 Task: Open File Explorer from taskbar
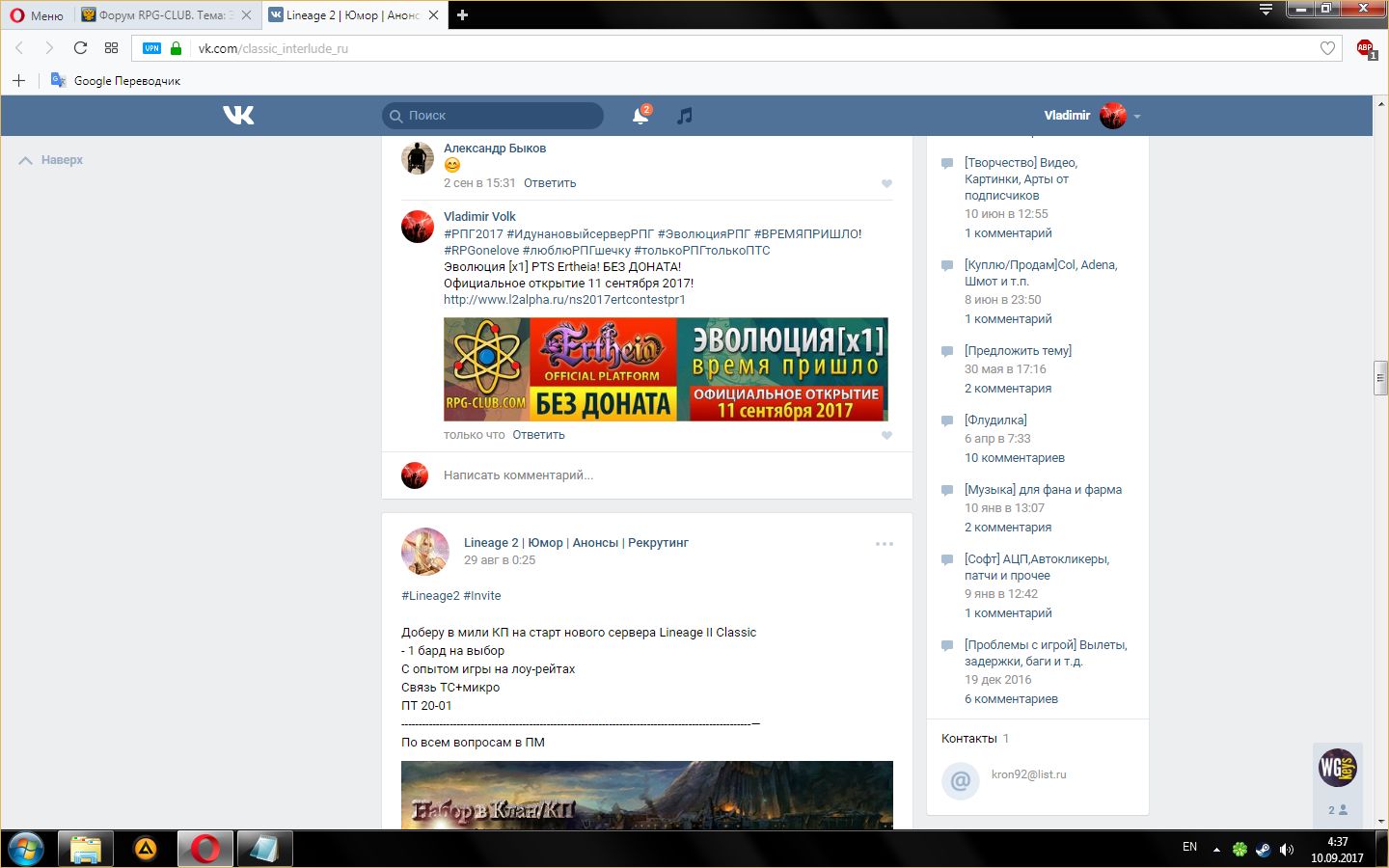[86, 849]
